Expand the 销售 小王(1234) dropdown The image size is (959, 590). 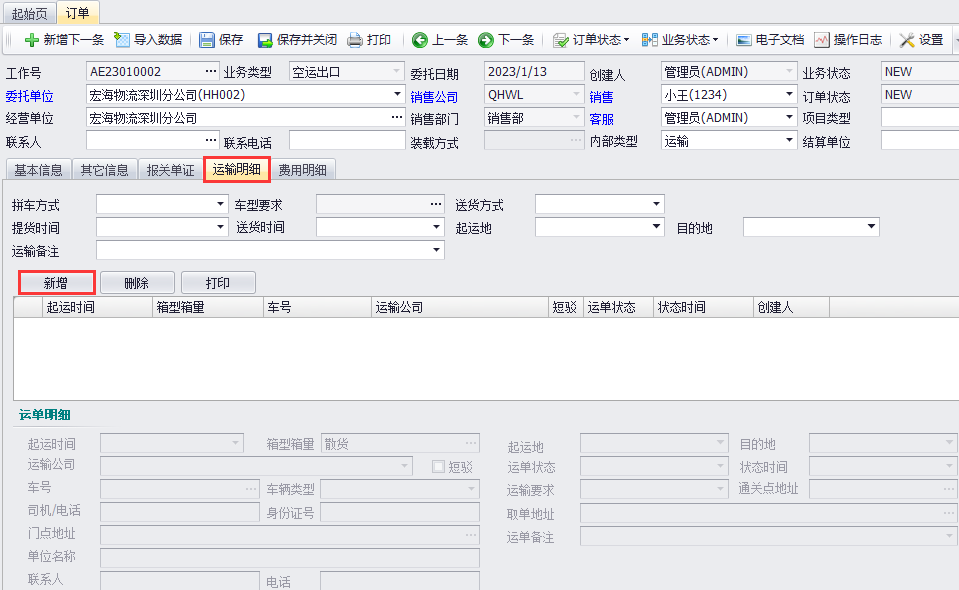(x=789, y=95)
